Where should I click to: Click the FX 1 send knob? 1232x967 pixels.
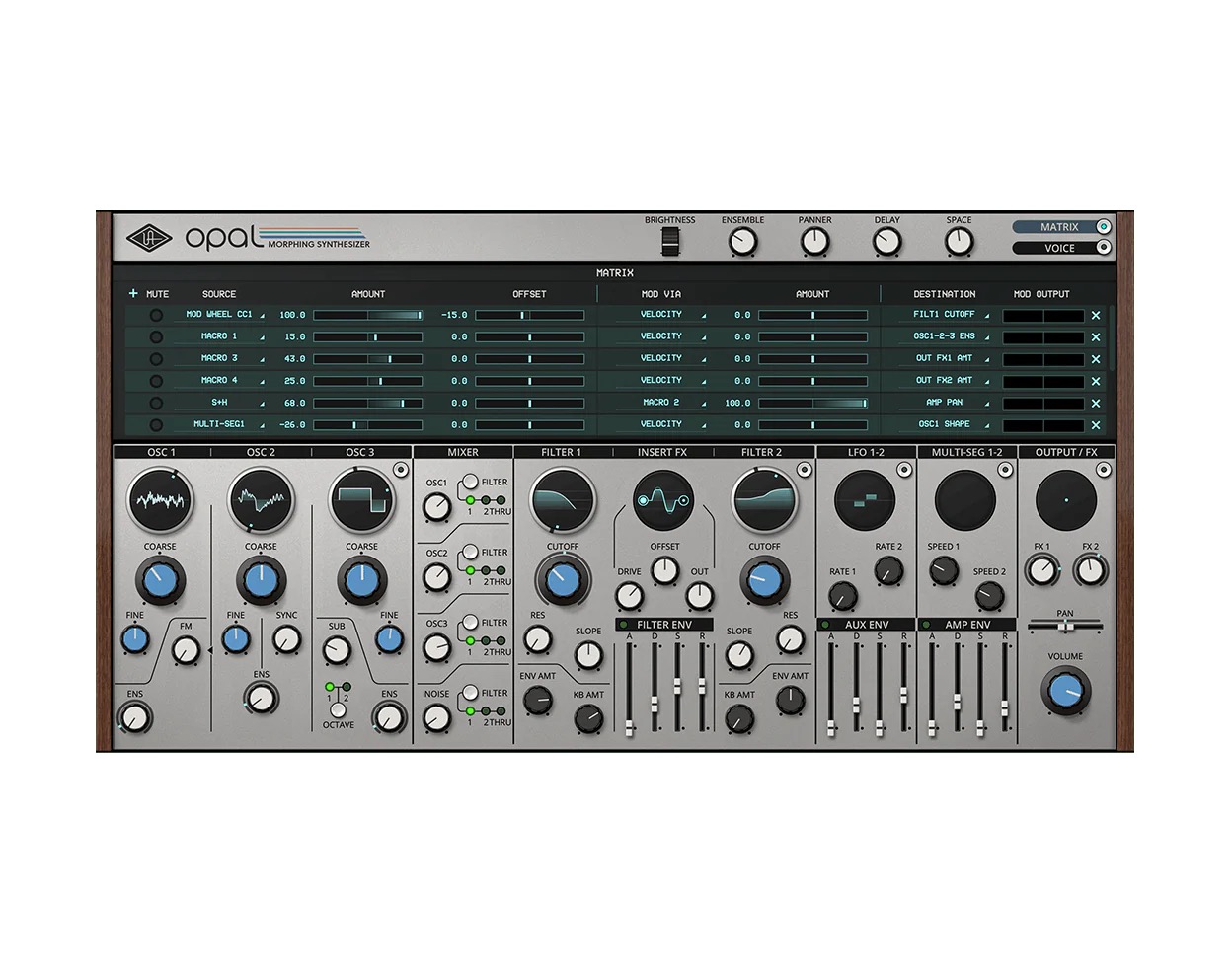click(x=1041, y=570)
